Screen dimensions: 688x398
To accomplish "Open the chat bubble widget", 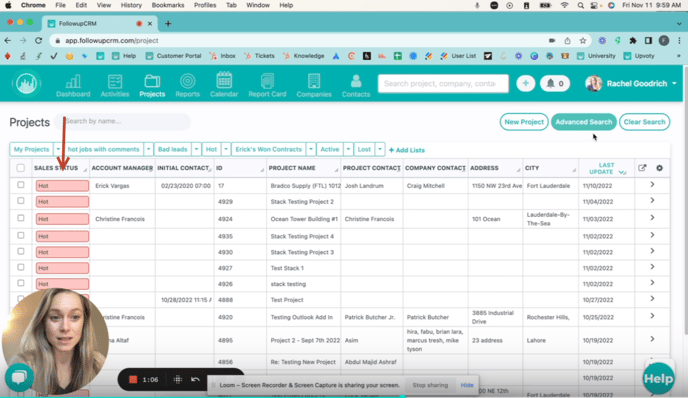I will pyautogui.click(x=19, y=377).
